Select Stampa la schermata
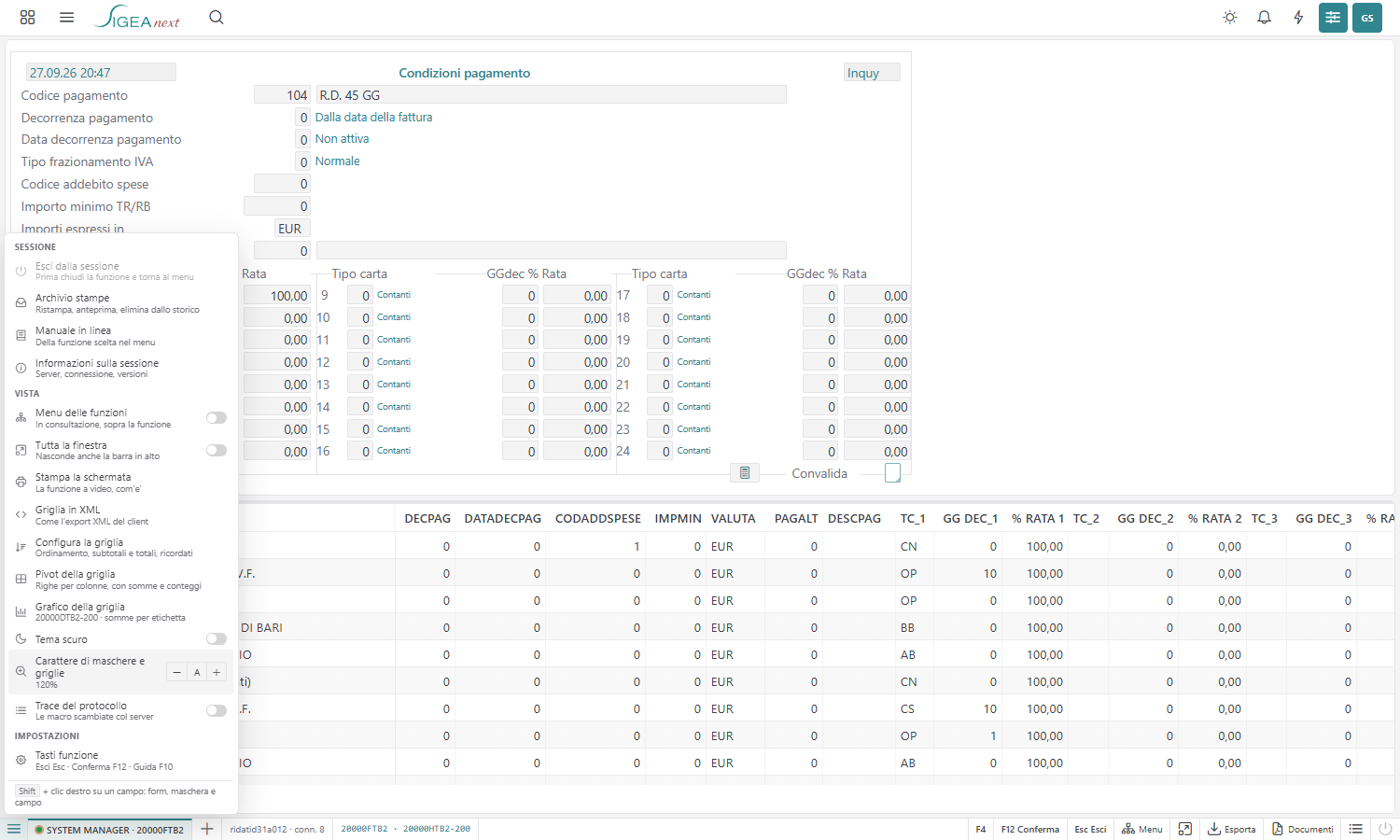 click(121, 483)
